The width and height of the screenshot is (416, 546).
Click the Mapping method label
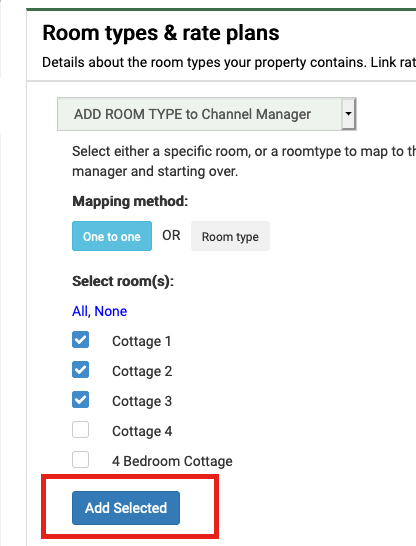tap(130, 201)
